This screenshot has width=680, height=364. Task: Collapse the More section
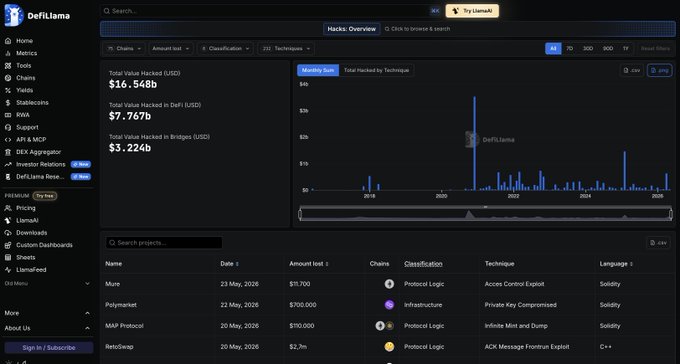point(47,313)
